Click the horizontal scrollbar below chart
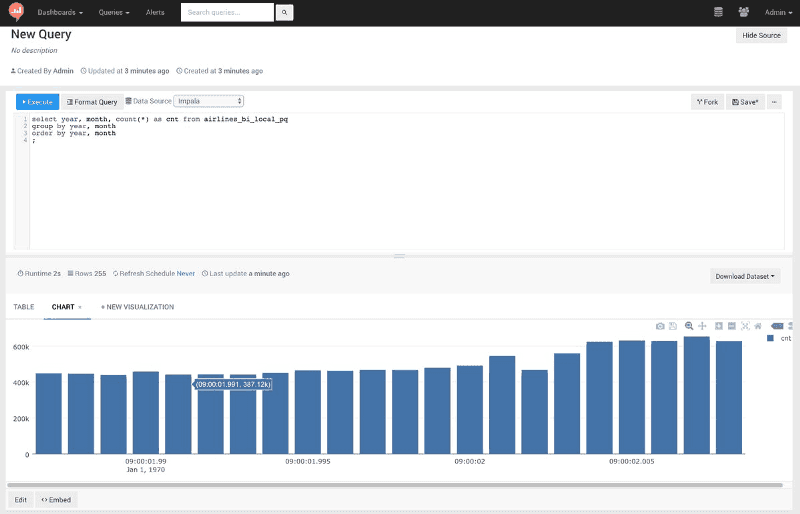 click(400, 485)
